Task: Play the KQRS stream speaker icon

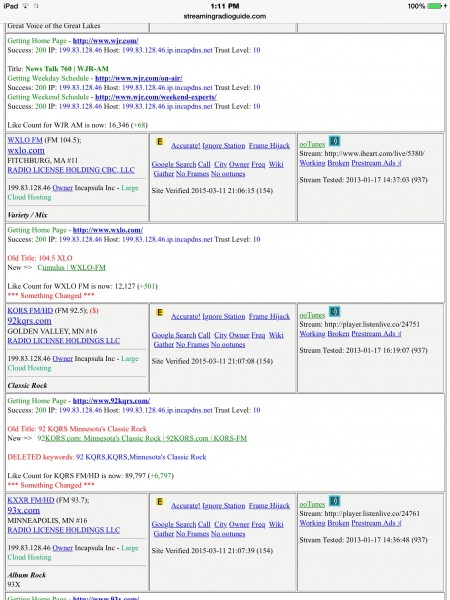Action: click(x=334, y=312)
